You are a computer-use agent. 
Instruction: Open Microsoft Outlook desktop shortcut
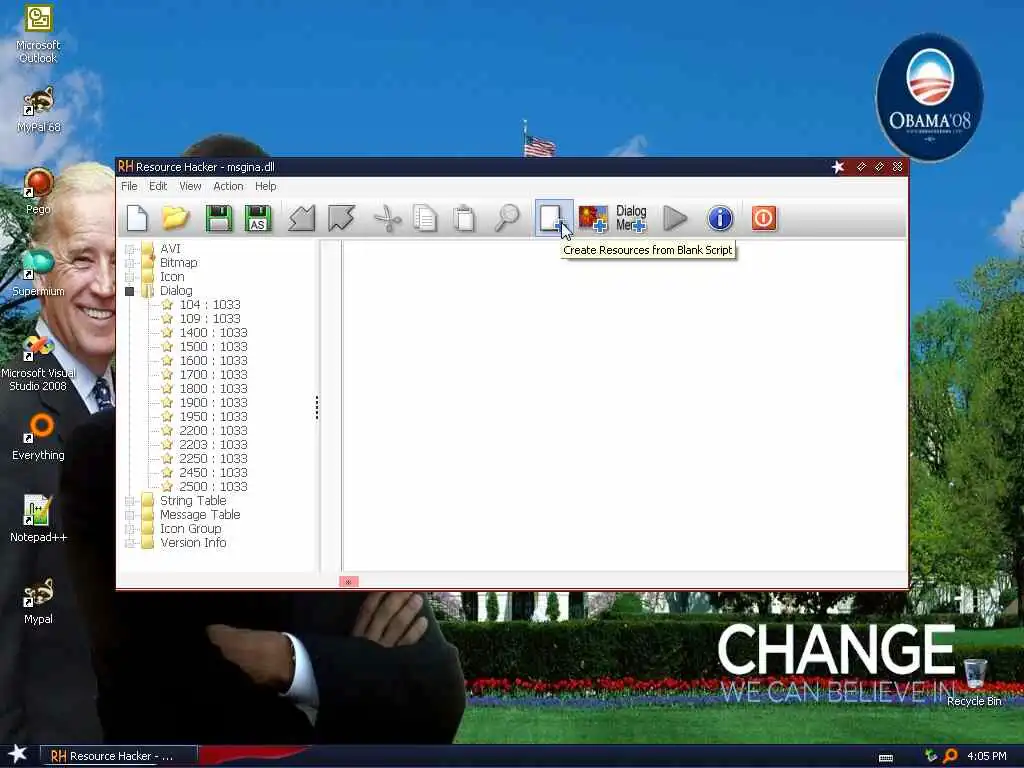(38, 35)
